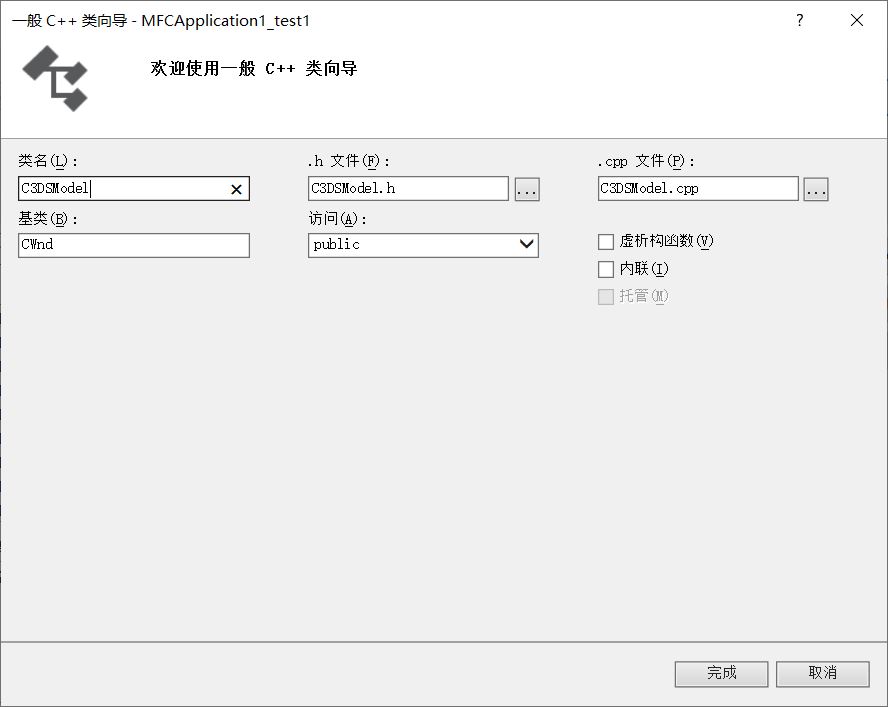Image resolution: width=888 pixels, height=707 pixels.
Task: Click inside the 类名 input field
Action: pos(120,189)
